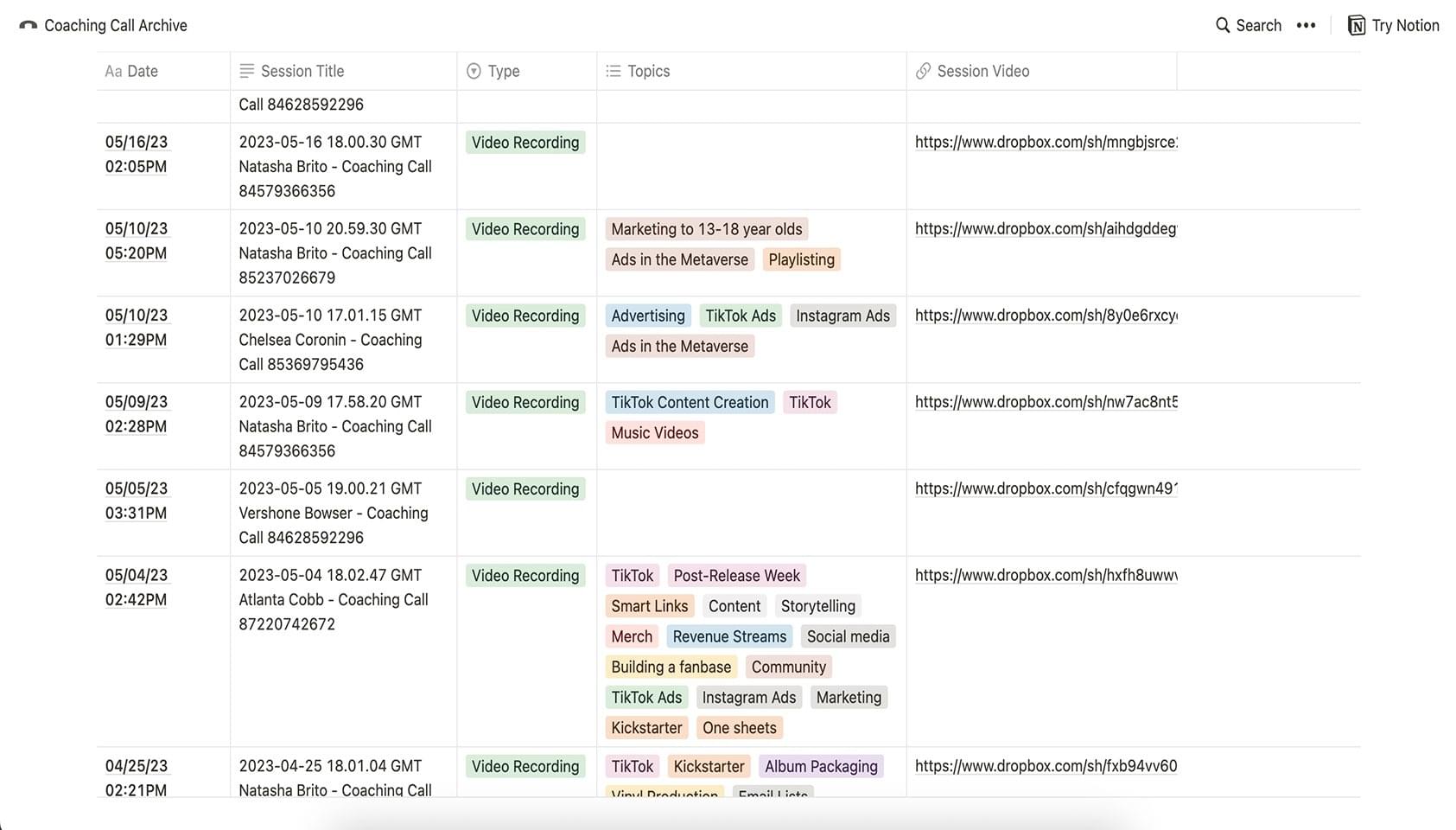The image size is (1456, 830).
Task: Click the Social media topic tag
Action: (x=848, y=636)
